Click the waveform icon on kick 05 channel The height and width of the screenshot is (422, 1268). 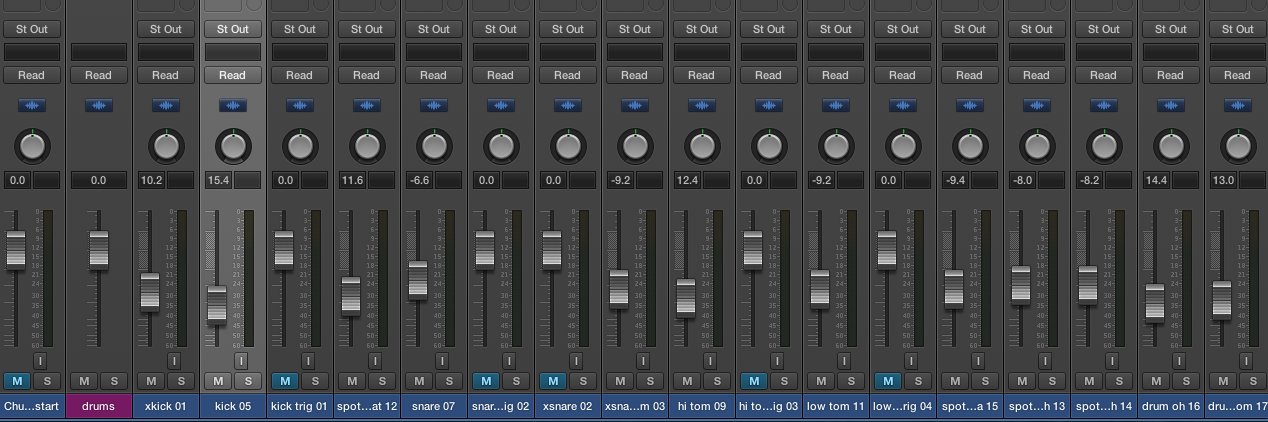point(232,105)
